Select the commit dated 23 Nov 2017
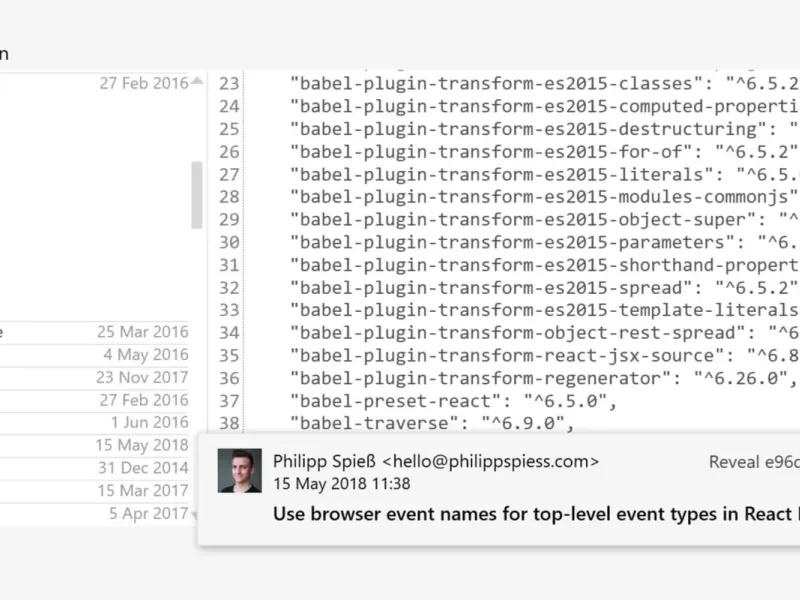Screen dimensions: 800x600 coord(94,378)
